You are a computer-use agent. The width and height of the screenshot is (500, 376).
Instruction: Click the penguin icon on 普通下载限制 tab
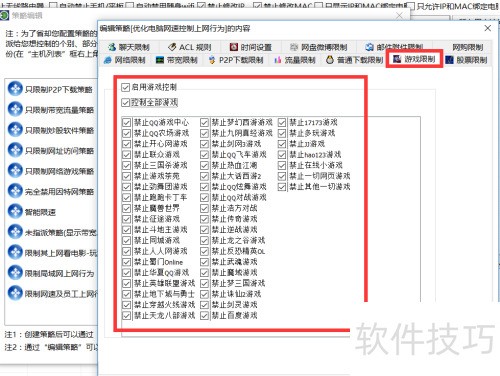330,60
